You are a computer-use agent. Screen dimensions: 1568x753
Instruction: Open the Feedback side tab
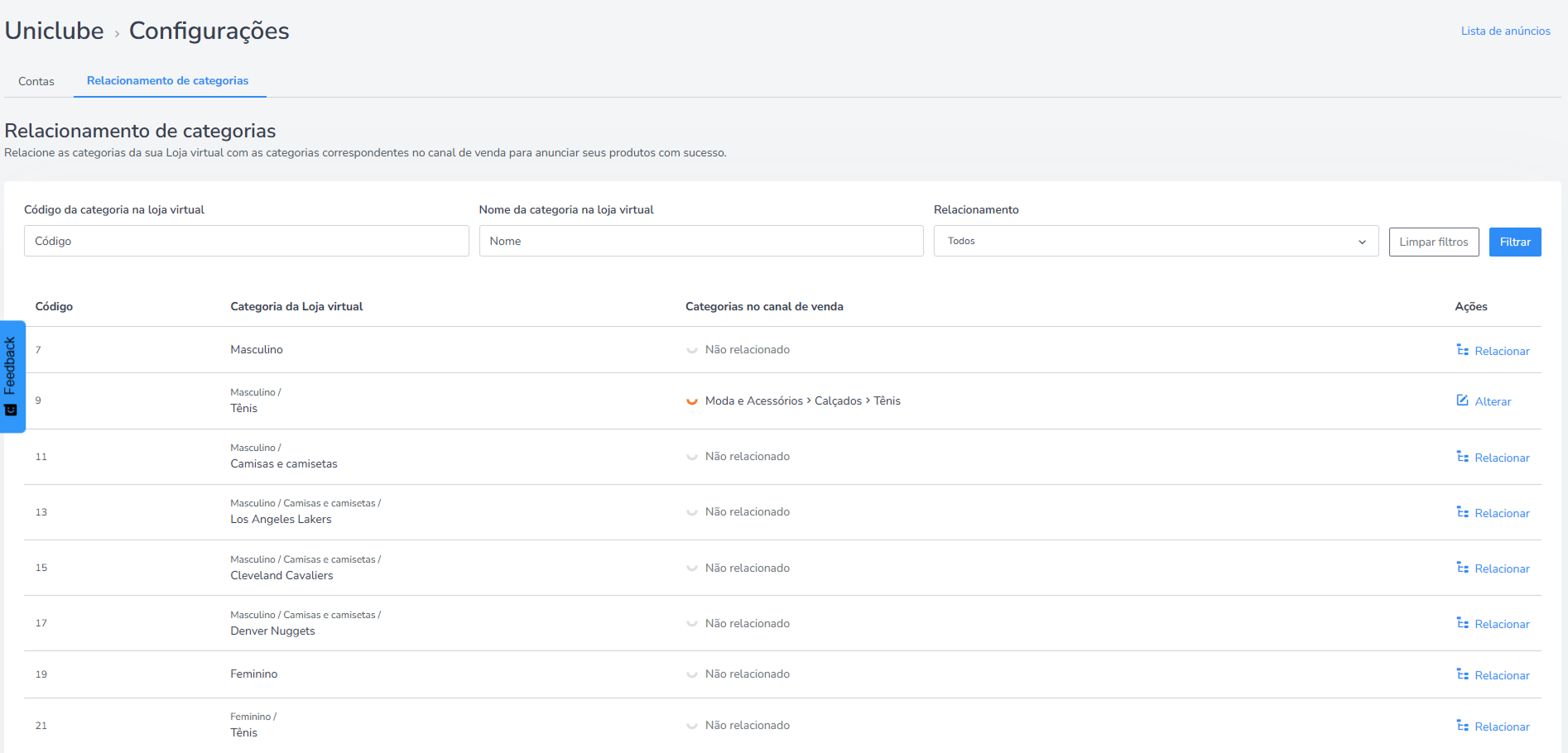(x=12, y=376)
